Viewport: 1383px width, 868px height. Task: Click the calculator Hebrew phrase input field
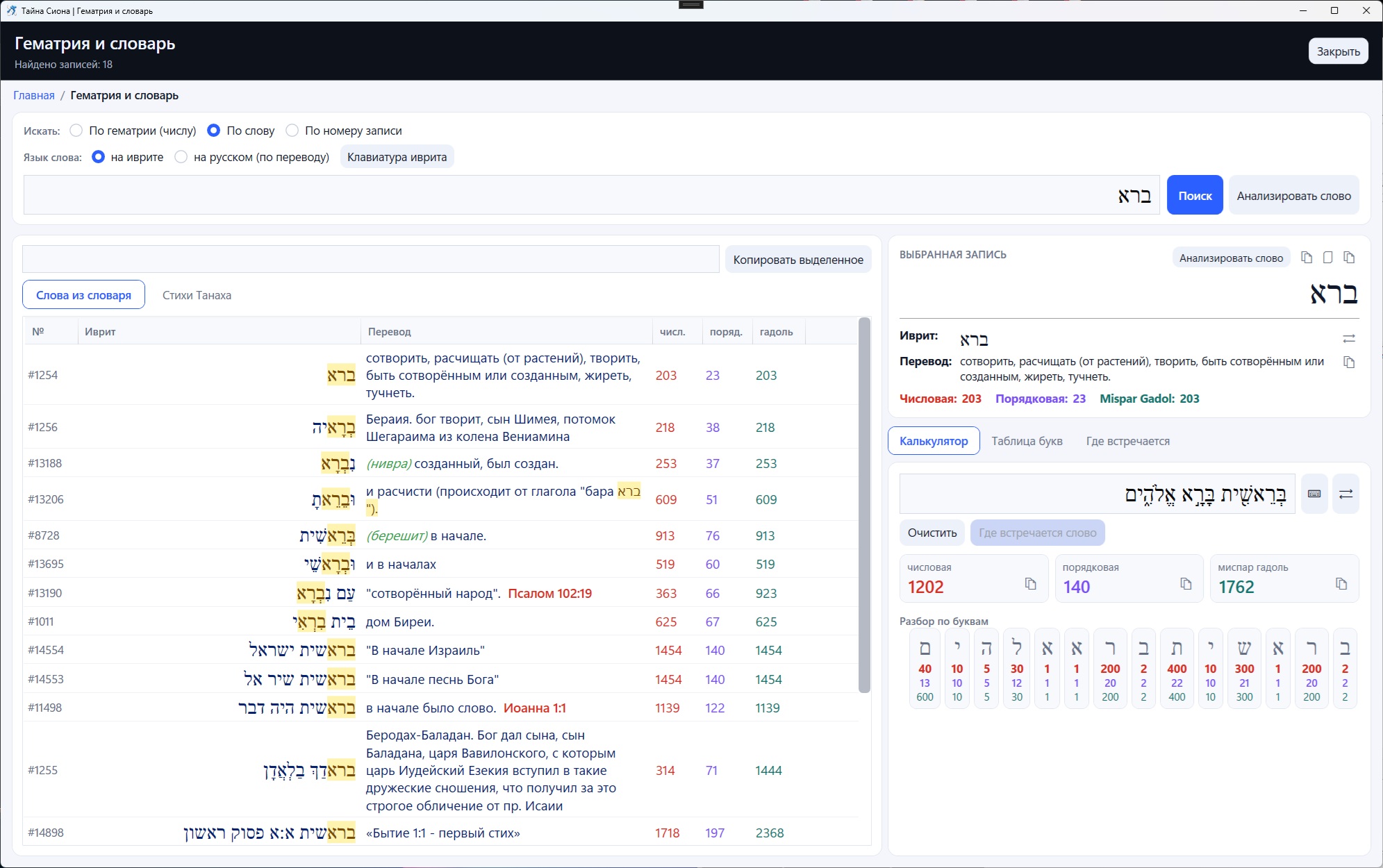1097,494
